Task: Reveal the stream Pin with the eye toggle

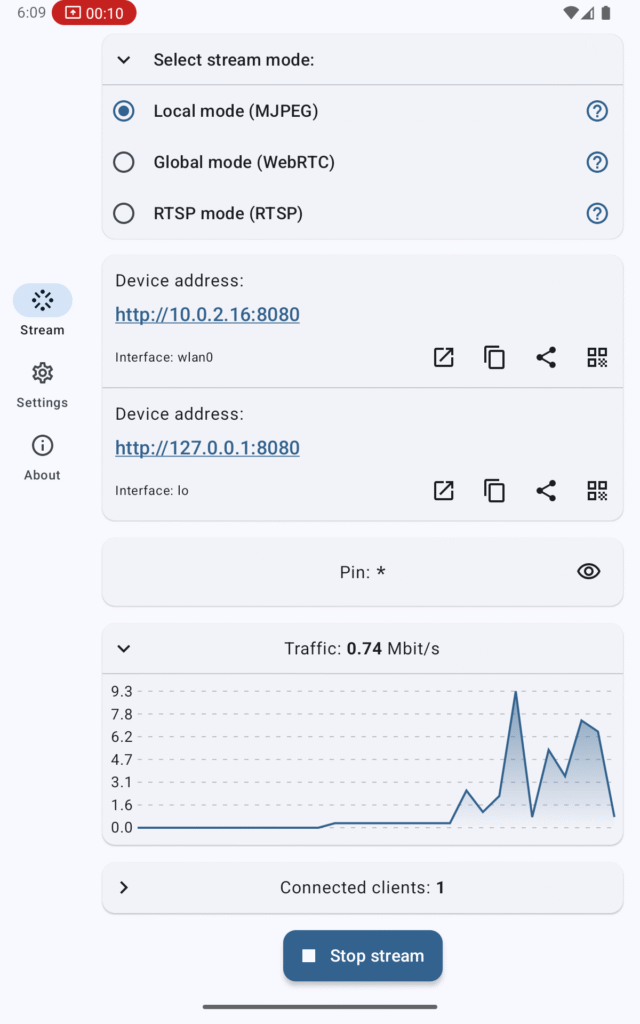Action: 589,571
